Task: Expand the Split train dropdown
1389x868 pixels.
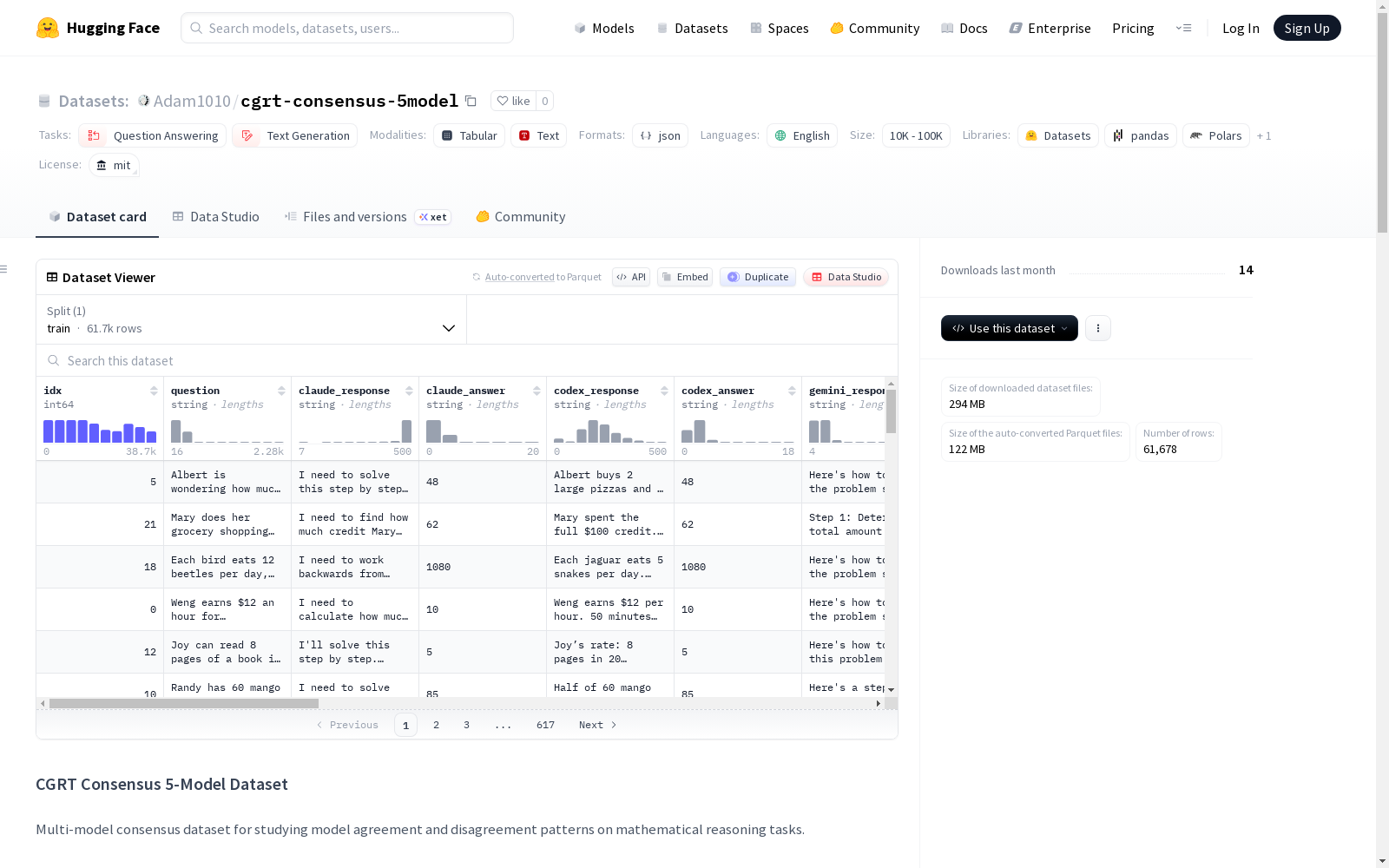Action: click(251, 319)
